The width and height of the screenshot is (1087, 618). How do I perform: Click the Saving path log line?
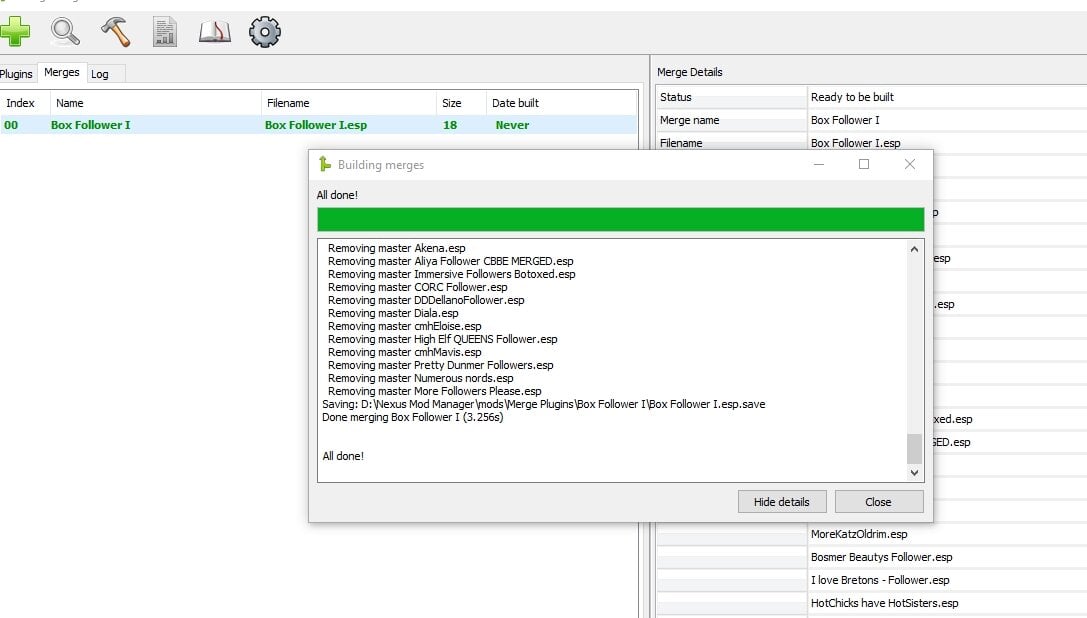544,404
